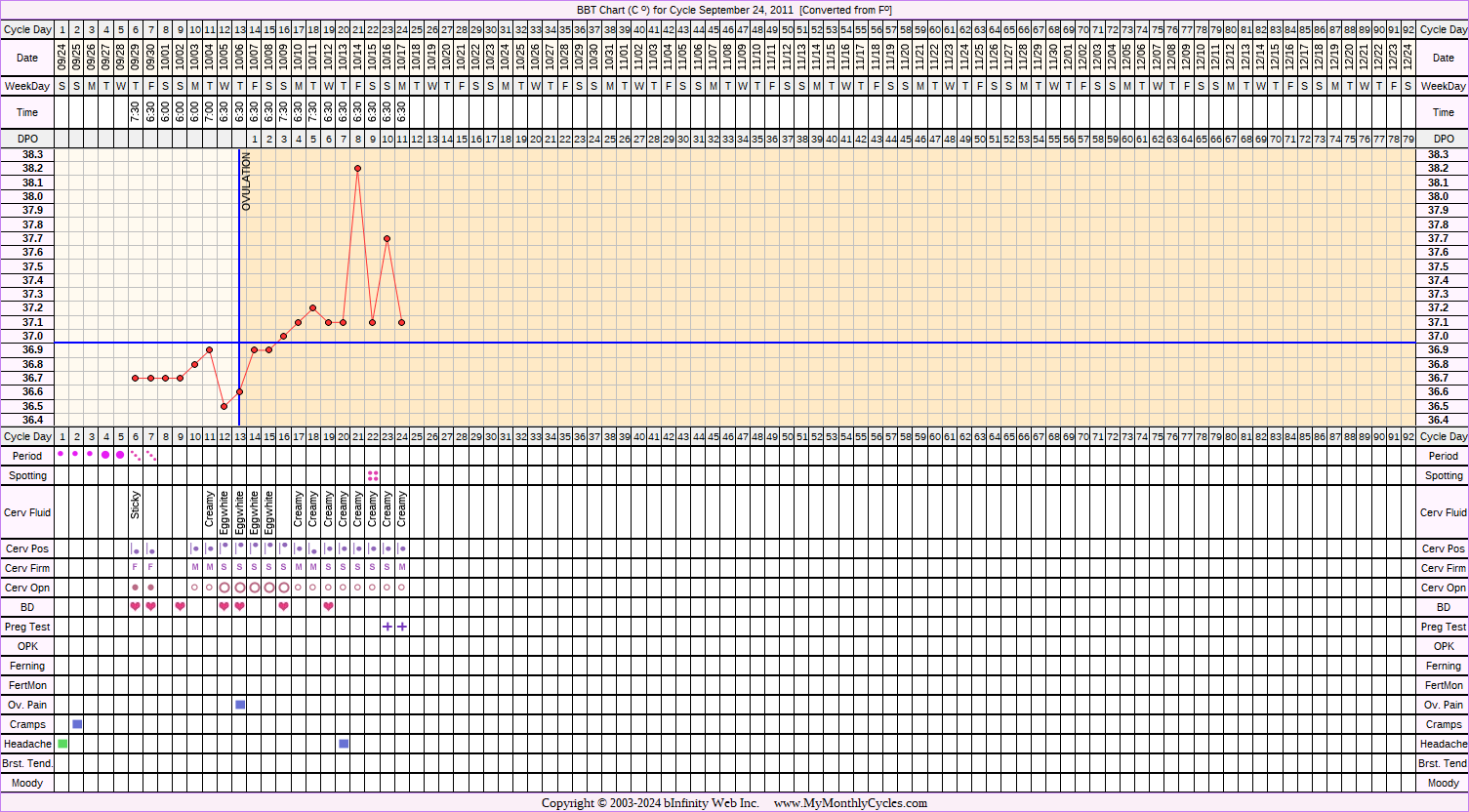The height and width of the screenshot is (812, 1469).
Task: Click the blue Headache marker on day 20
Action: [x=344, y=744]
